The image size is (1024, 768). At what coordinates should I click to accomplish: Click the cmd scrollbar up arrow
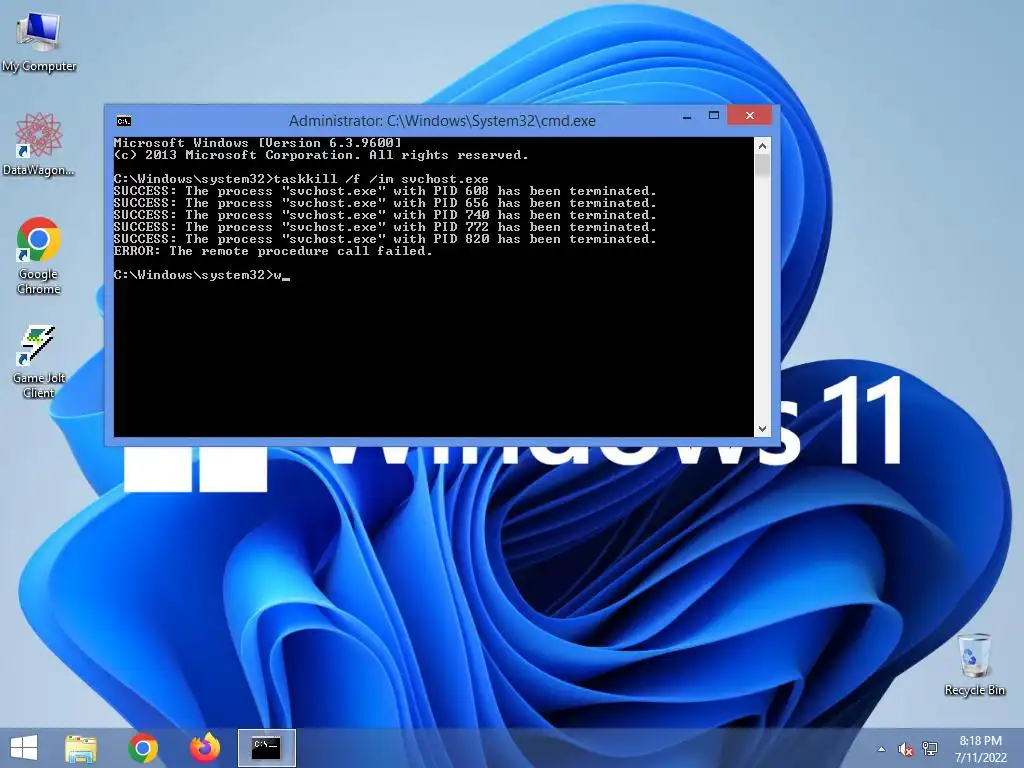[x=762, y=146]
